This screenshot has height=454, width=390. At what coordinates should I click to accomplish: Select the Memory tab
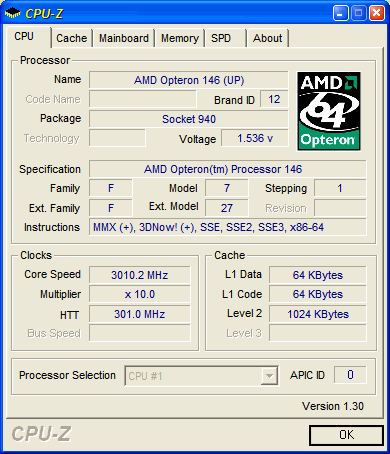click(x=180, y=38)
